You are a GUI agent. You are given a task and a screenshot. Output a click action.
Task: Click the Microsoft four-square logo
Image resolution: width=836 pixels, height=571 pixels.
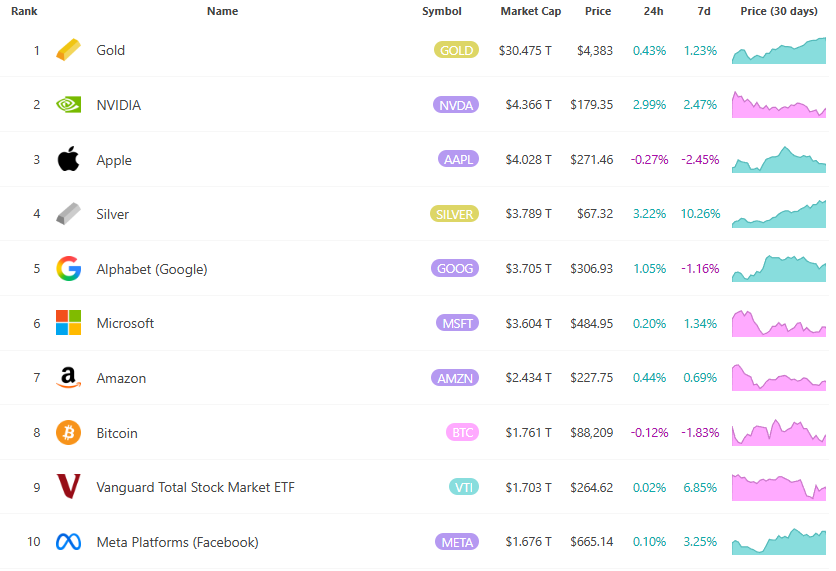point(68,323)
